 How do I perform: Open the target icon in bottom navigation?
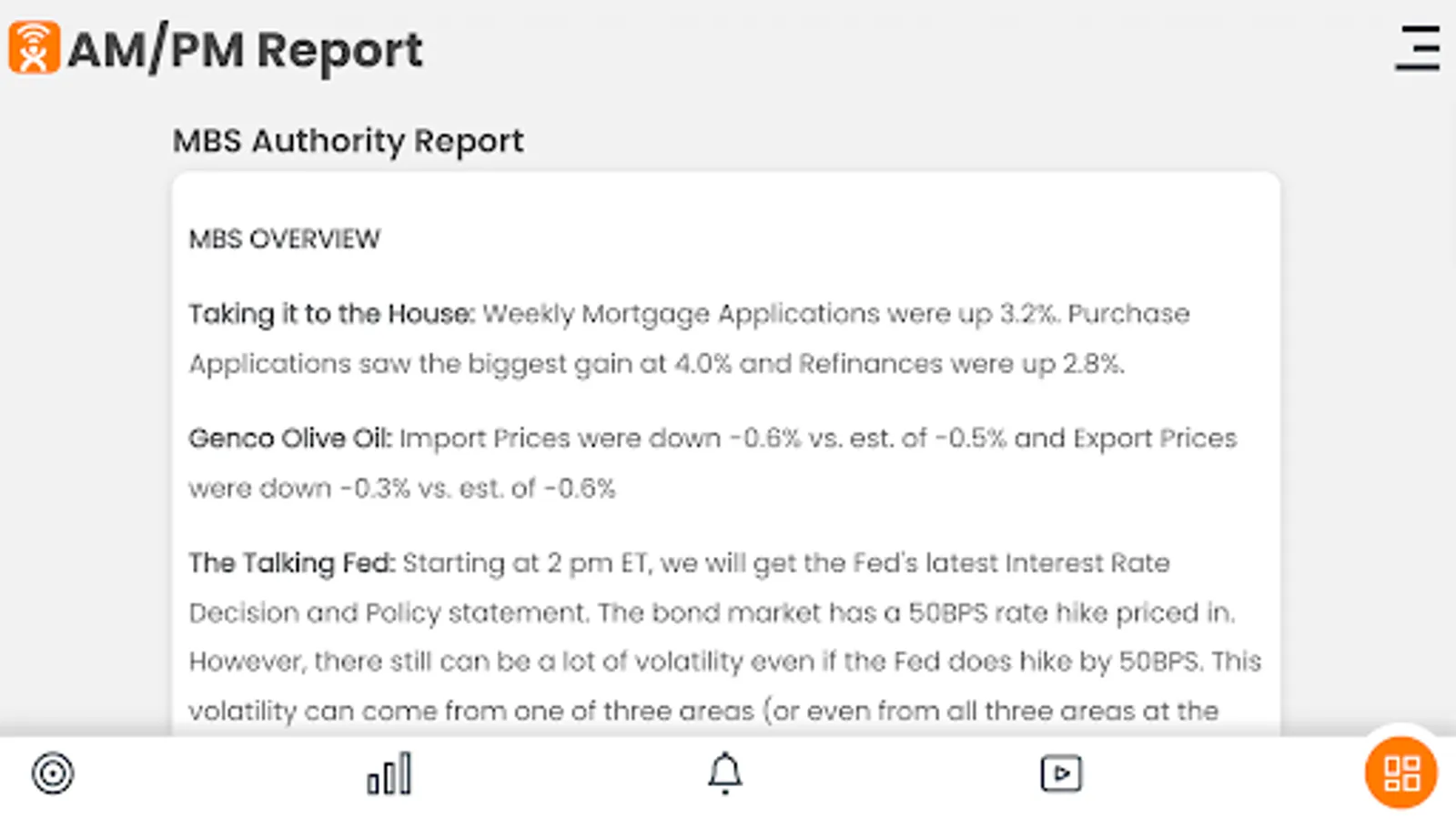click(x=53, y=774)
